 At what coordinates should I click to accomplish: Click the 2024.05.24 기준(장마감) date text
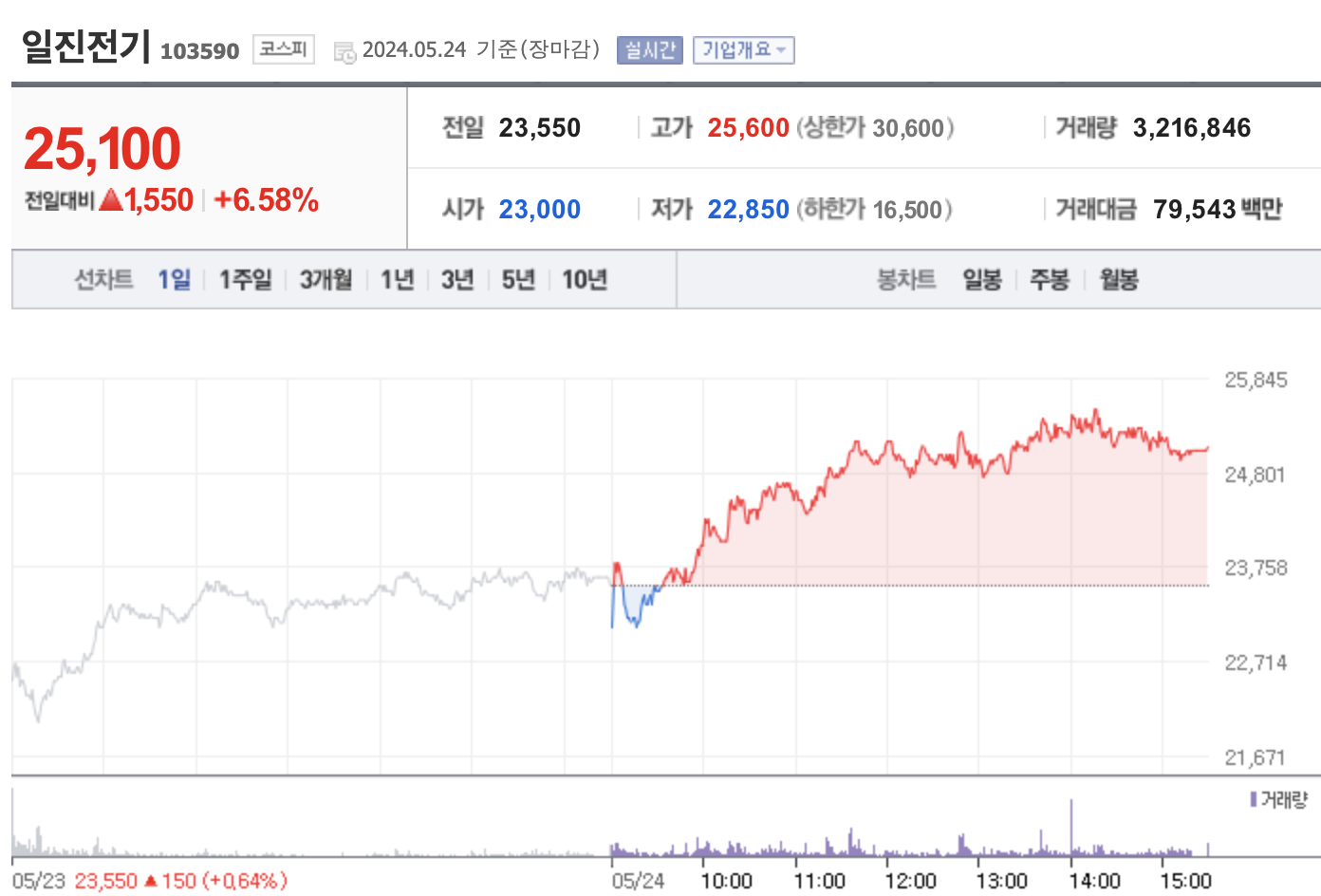[x=481, y=49]
